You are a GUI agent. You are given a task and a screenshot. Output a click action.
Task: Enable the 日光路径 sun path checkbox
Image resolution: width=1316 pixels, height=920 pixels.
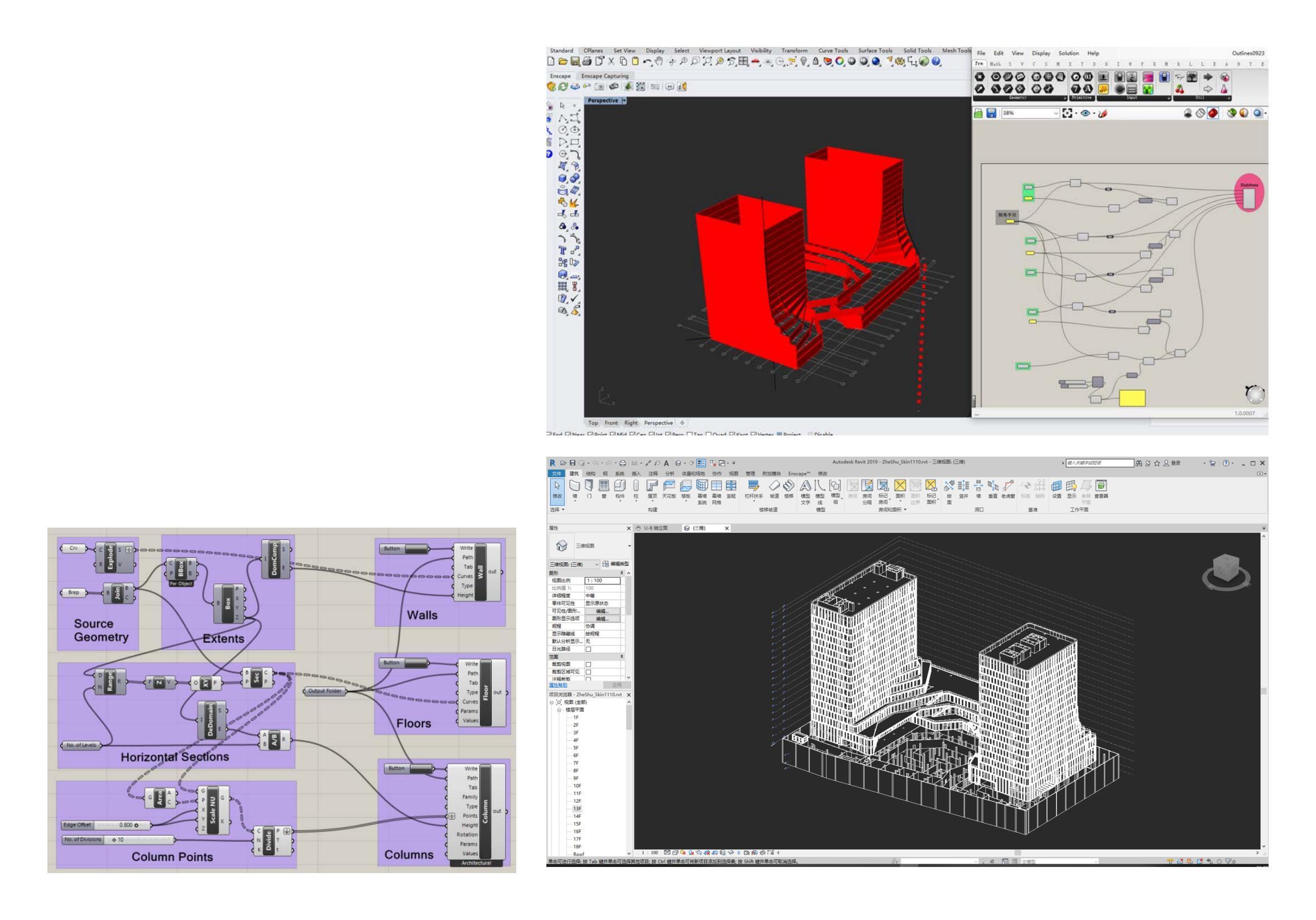(x=588, y=649)
